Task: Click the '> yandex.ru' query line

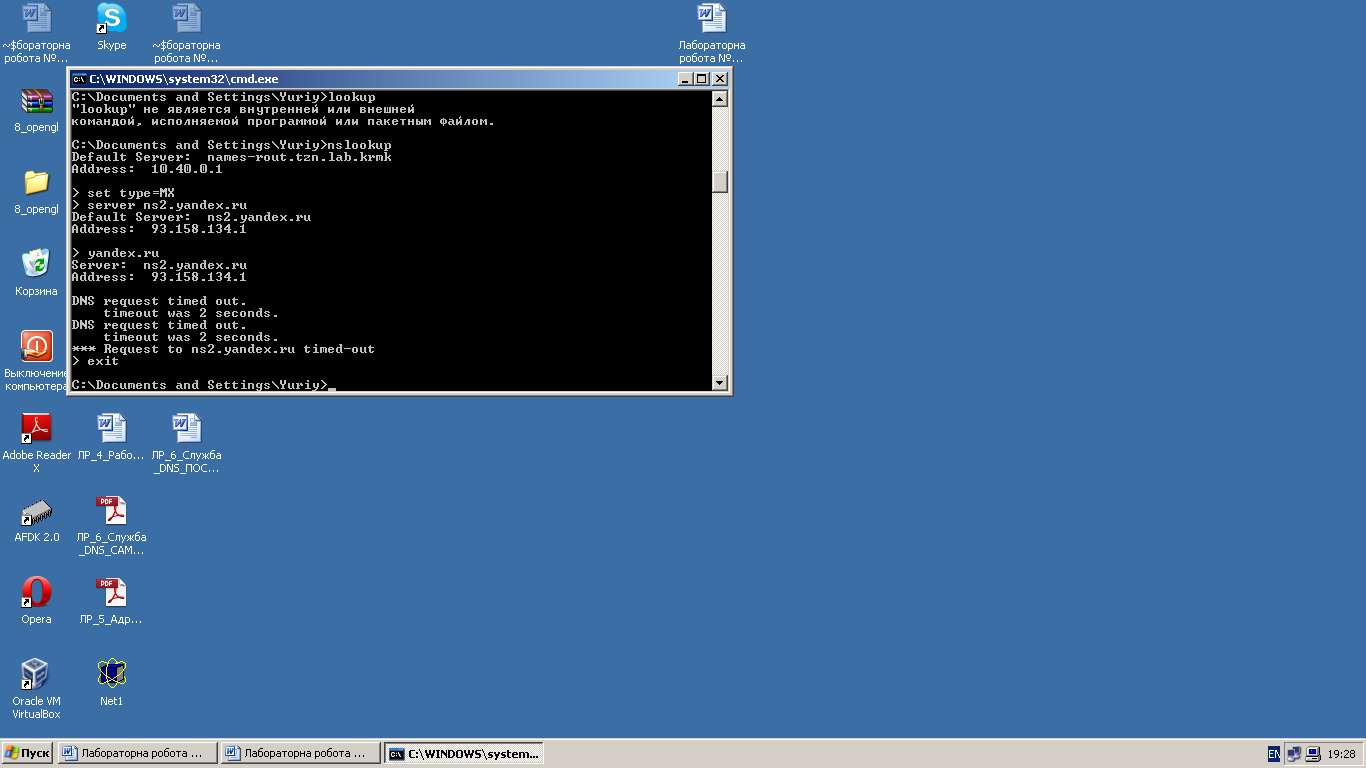Action: (116, 253)
